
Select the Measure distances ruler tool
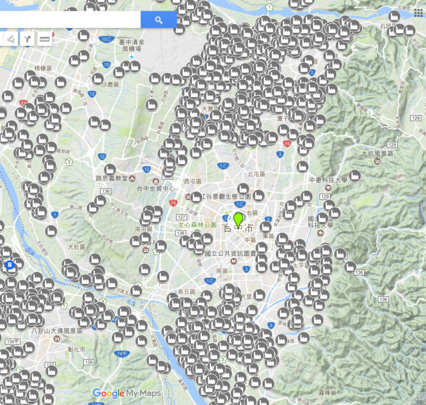44,39
